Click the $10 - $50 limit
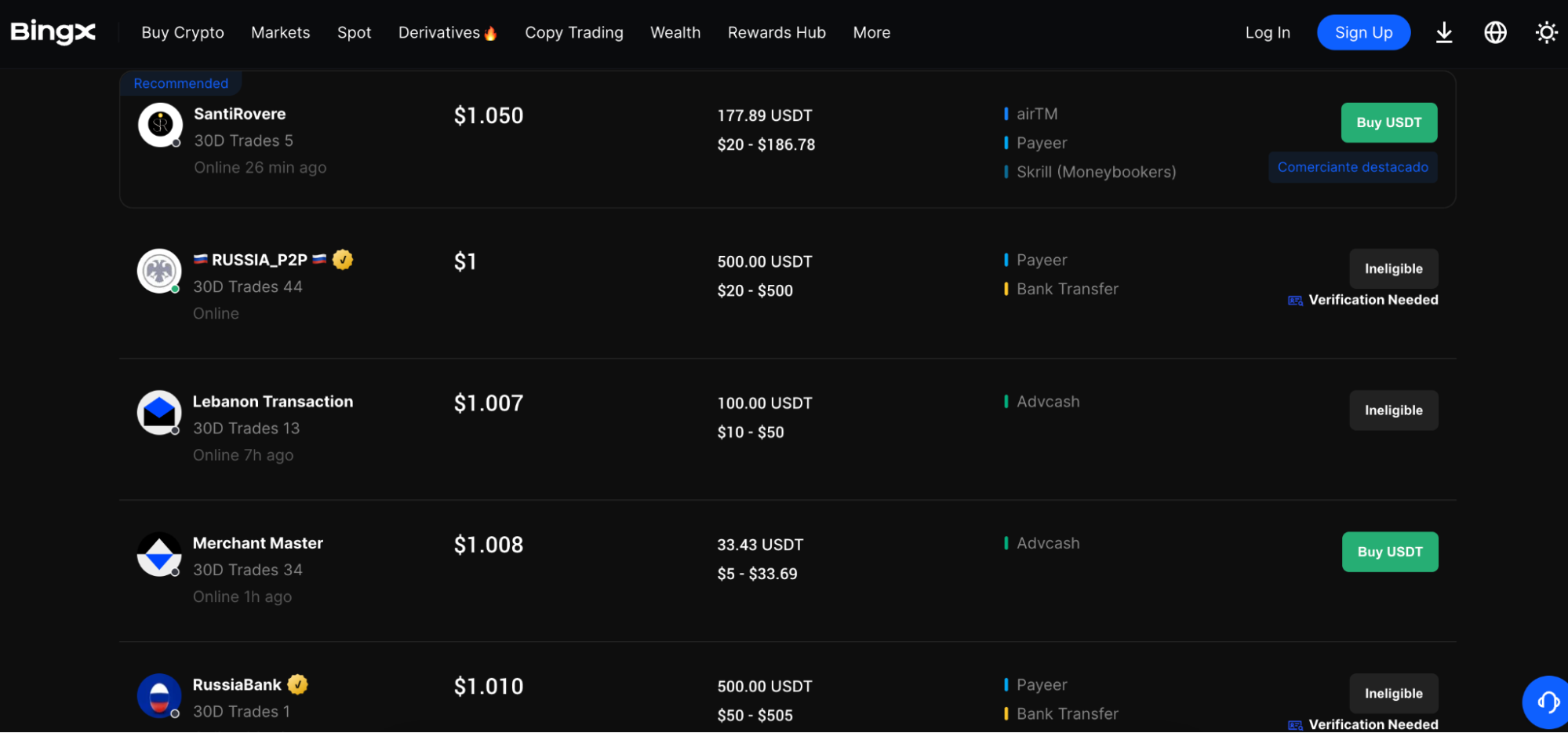The height and width of the screenshot is (733, 1568). pos(751,432)
